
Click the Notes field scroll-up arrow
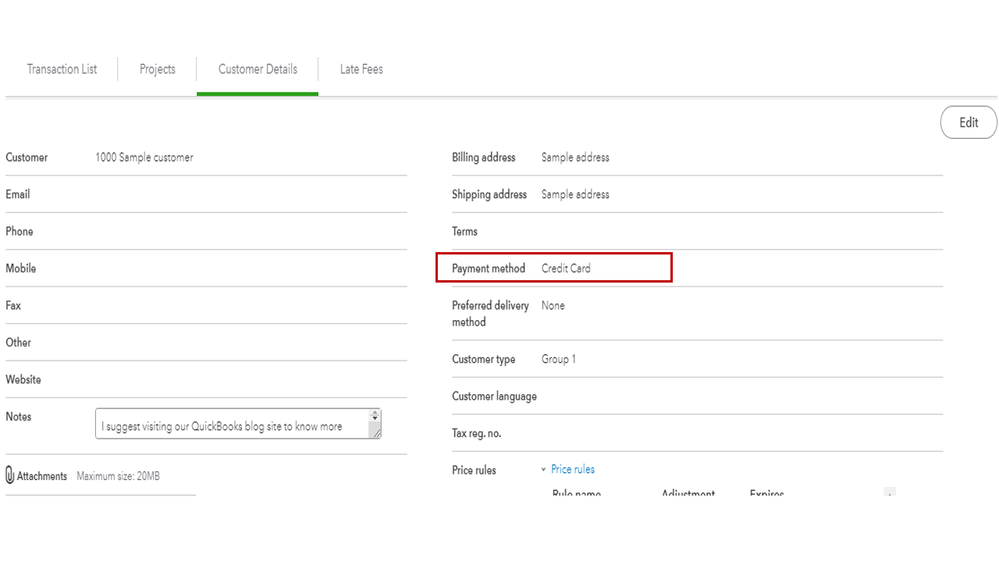[x=375, y=414]
